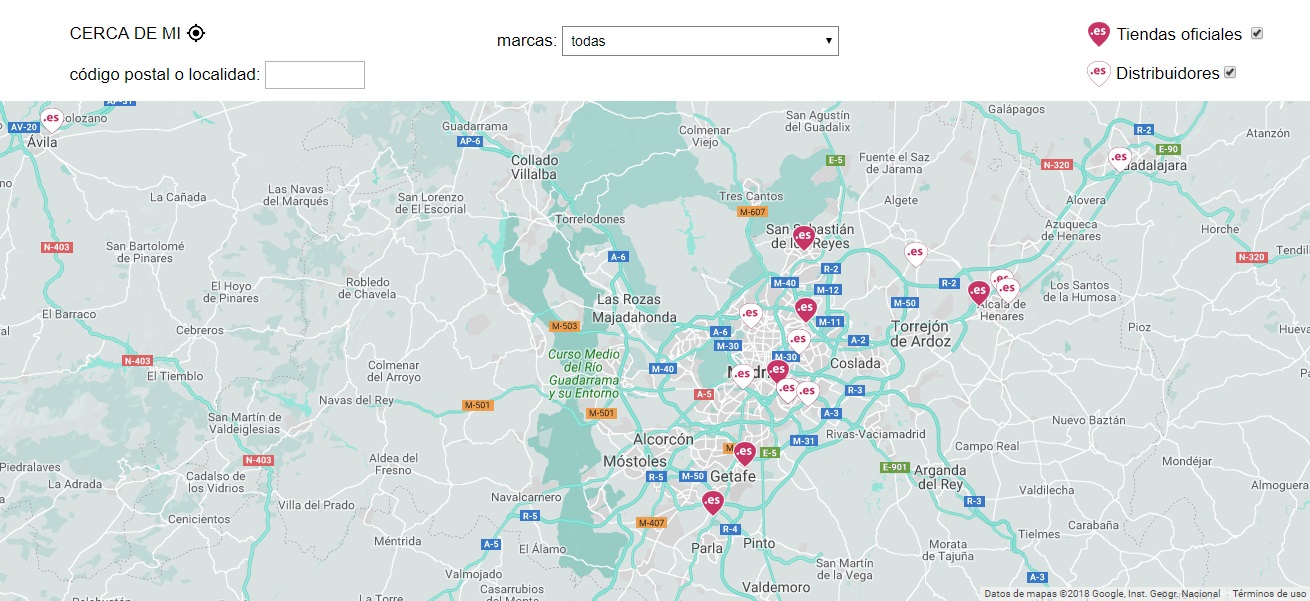This screenshot has height=601, width=1310.
Task: Click the código postal o localidad field
Action: click(x=315, y=74)
